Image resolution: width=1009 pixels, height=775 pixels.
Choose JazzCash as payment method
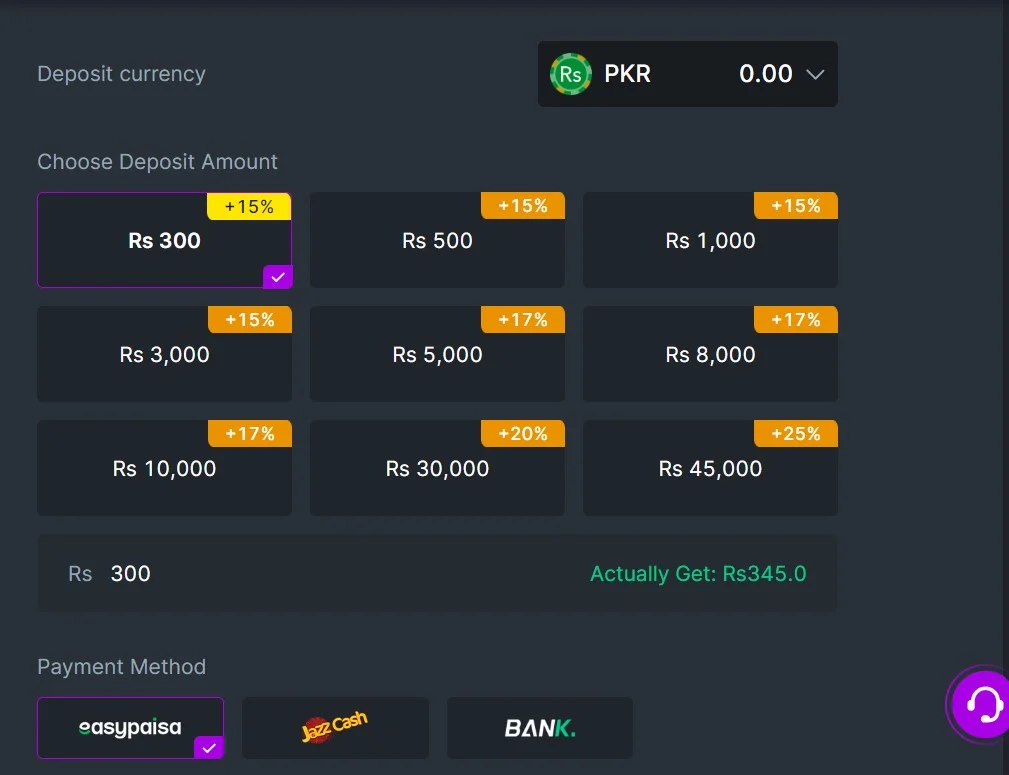point(335,727)
